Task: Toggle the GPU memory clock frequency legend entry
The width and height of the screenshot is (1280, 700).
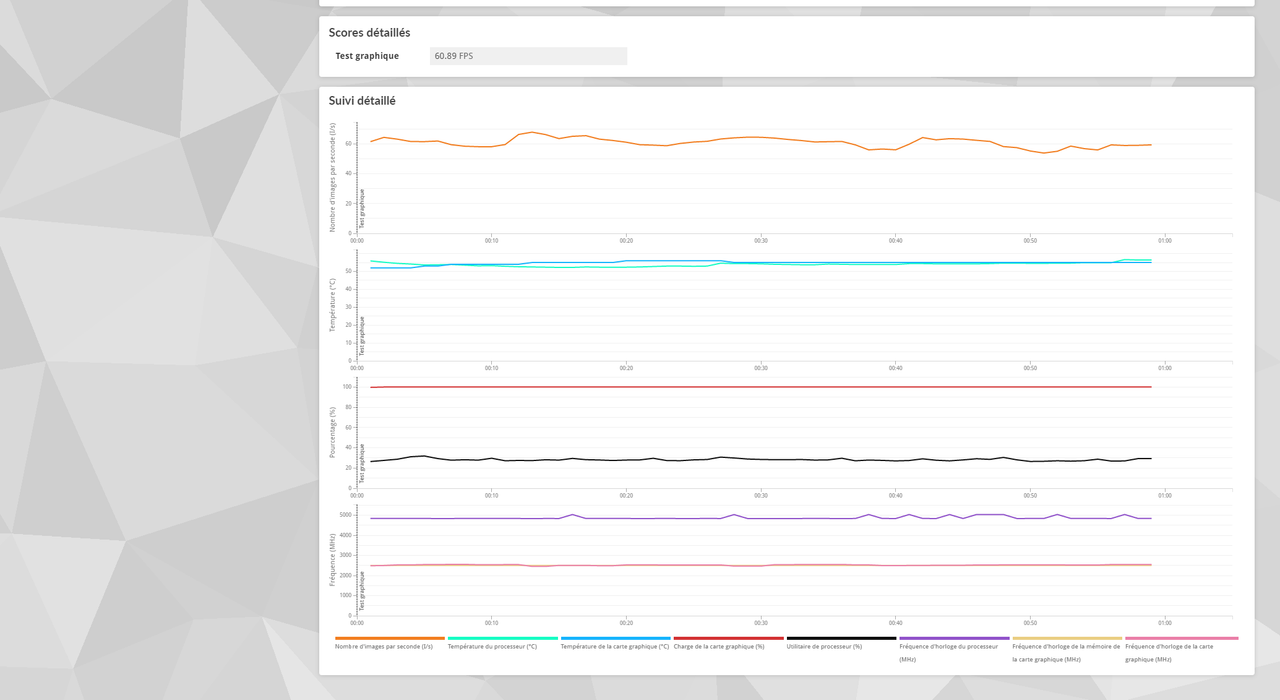Action: 1067,649
